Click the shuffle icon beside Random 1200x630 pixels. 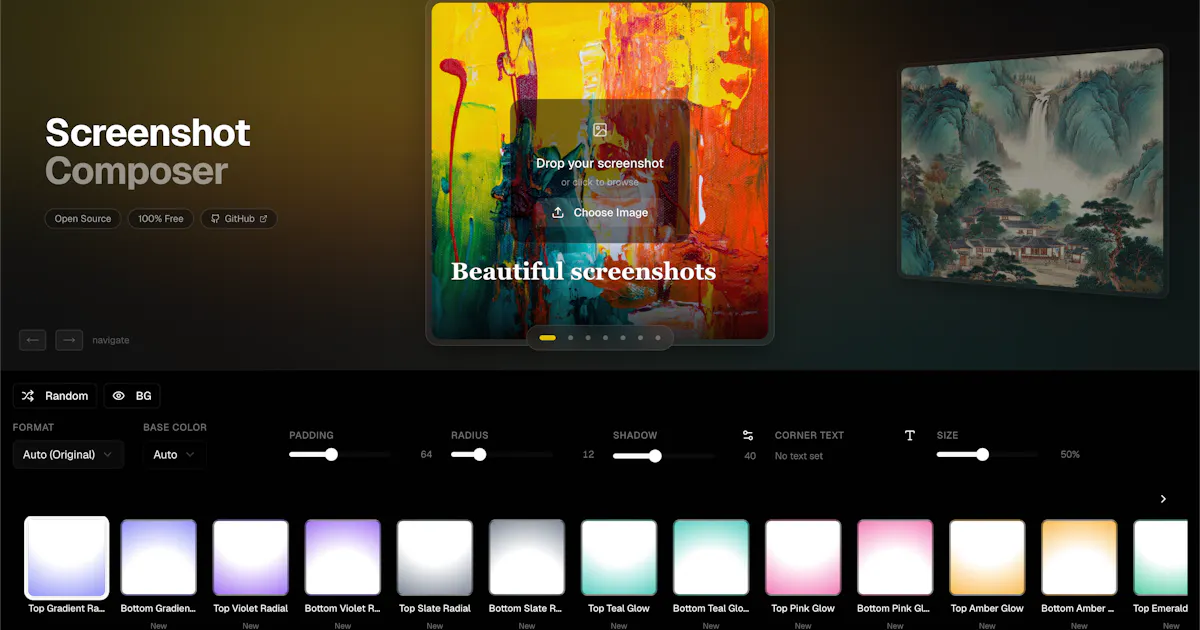[x=28, y=396]
